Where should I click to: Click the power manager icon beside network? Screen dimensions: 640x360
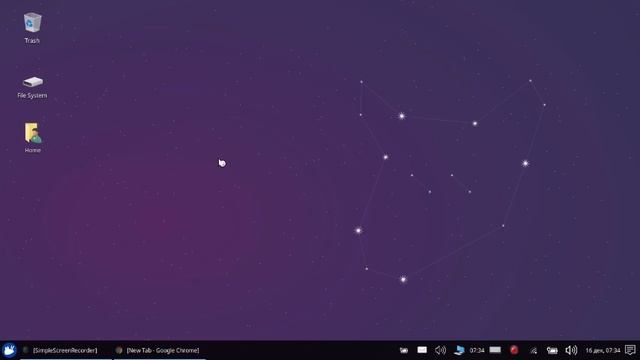tap(552, 350)
